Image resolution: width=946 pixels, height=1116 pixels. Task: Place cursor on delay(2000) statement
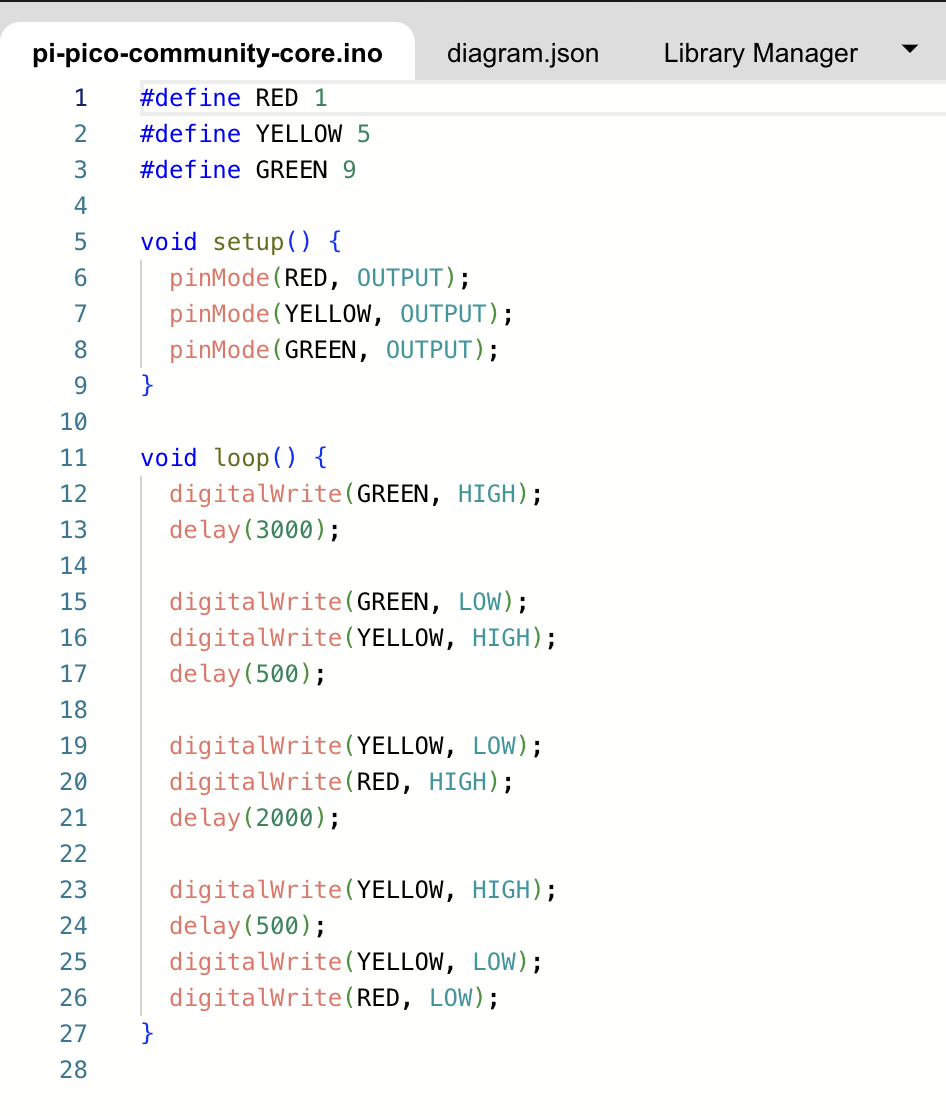tap(254, 818)
